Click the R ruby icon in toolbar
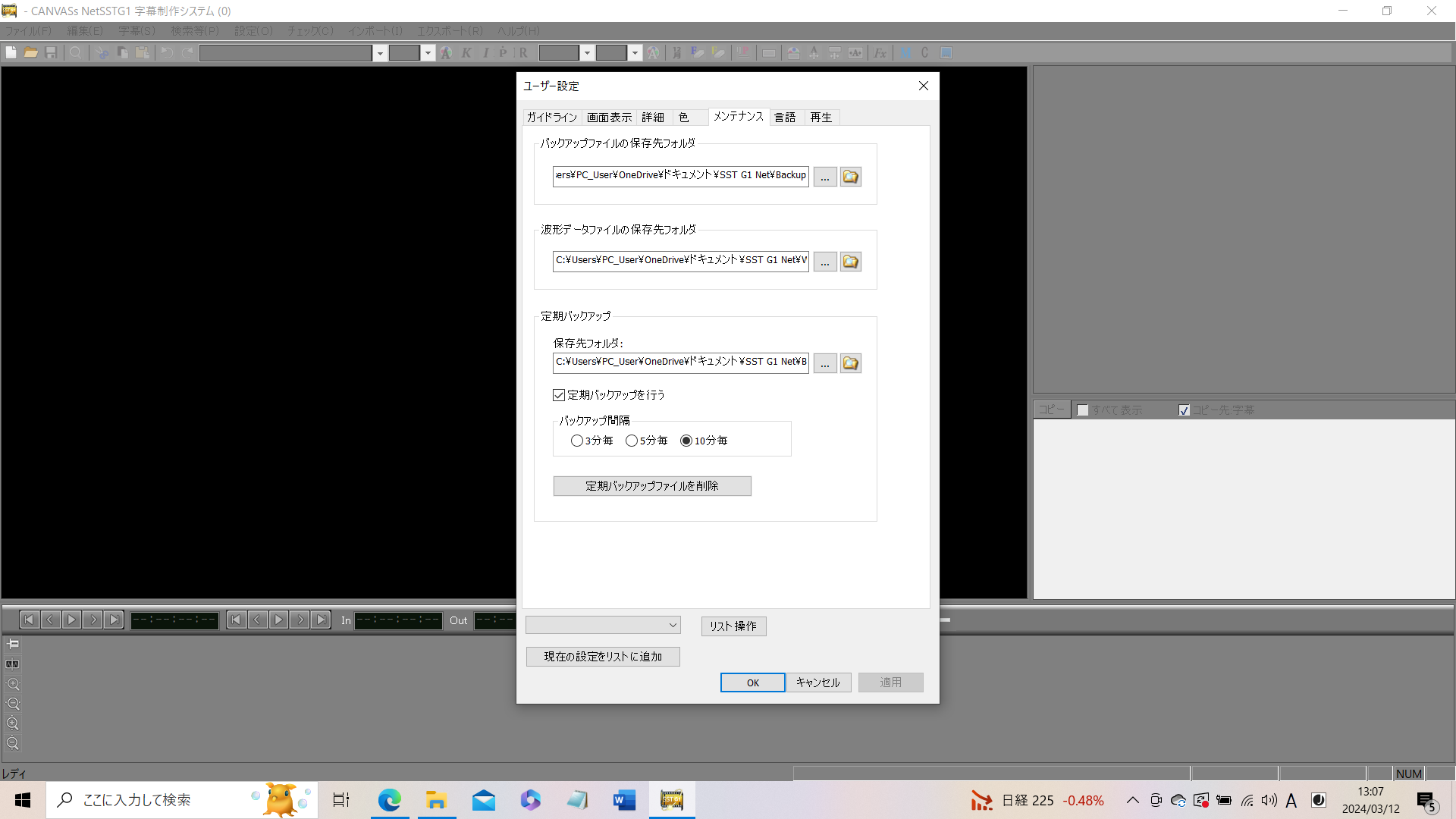This screenshot has width=1456, height=819. 523,52
